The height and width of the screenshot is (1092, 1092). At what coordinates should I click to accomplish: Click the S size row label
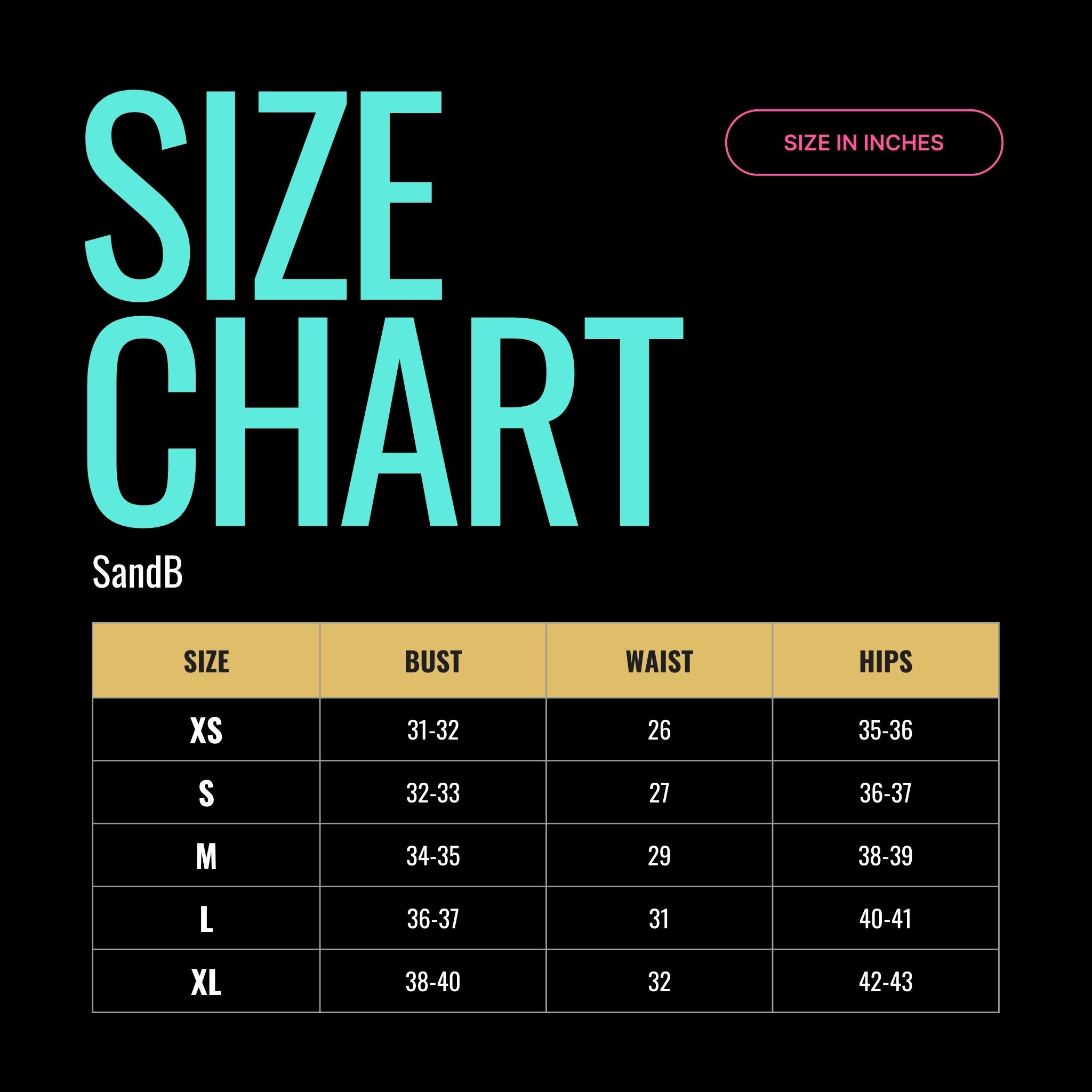206,793
